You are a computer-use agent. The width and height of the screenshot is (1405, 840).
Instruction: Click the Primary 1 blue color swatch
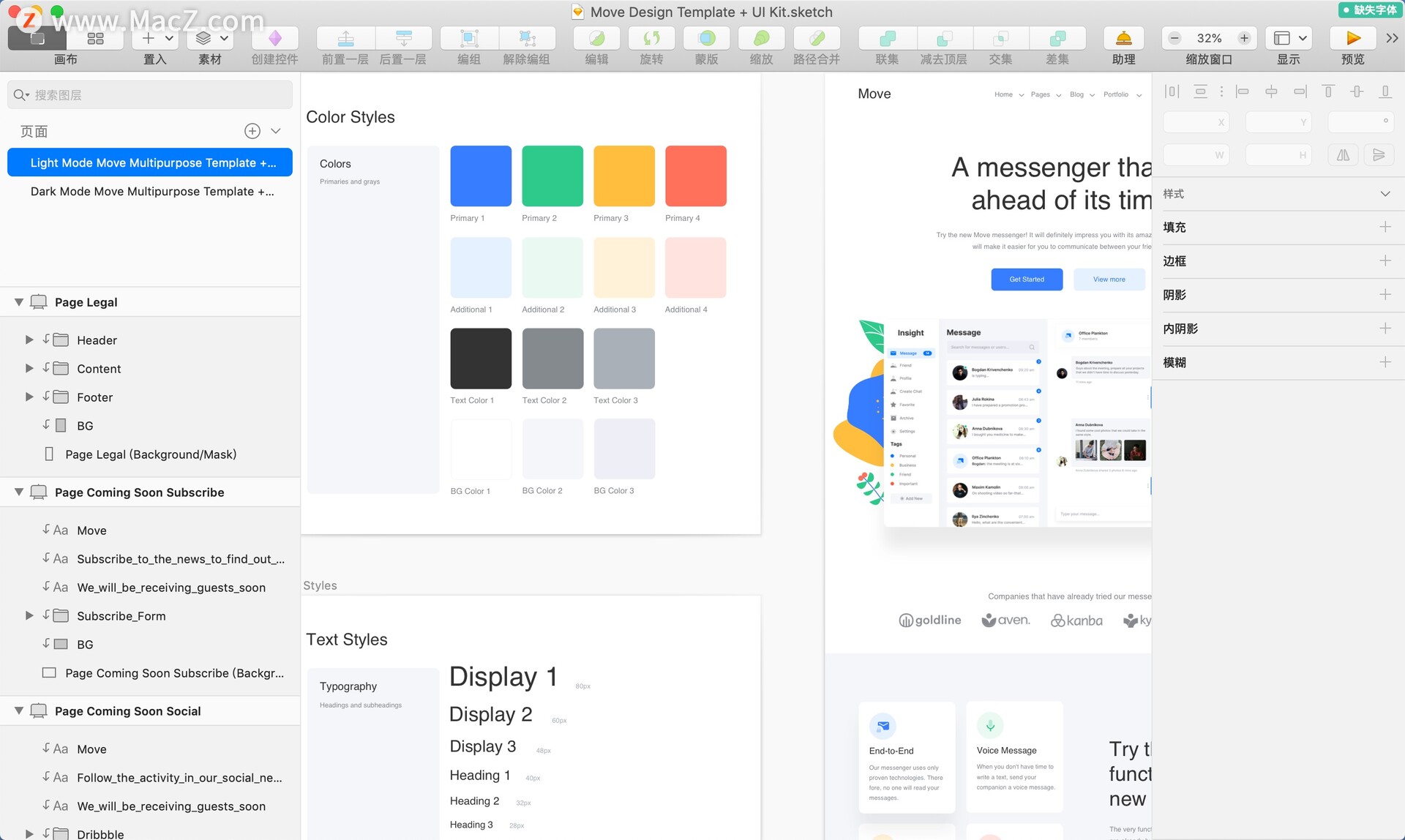click(481, 176)
